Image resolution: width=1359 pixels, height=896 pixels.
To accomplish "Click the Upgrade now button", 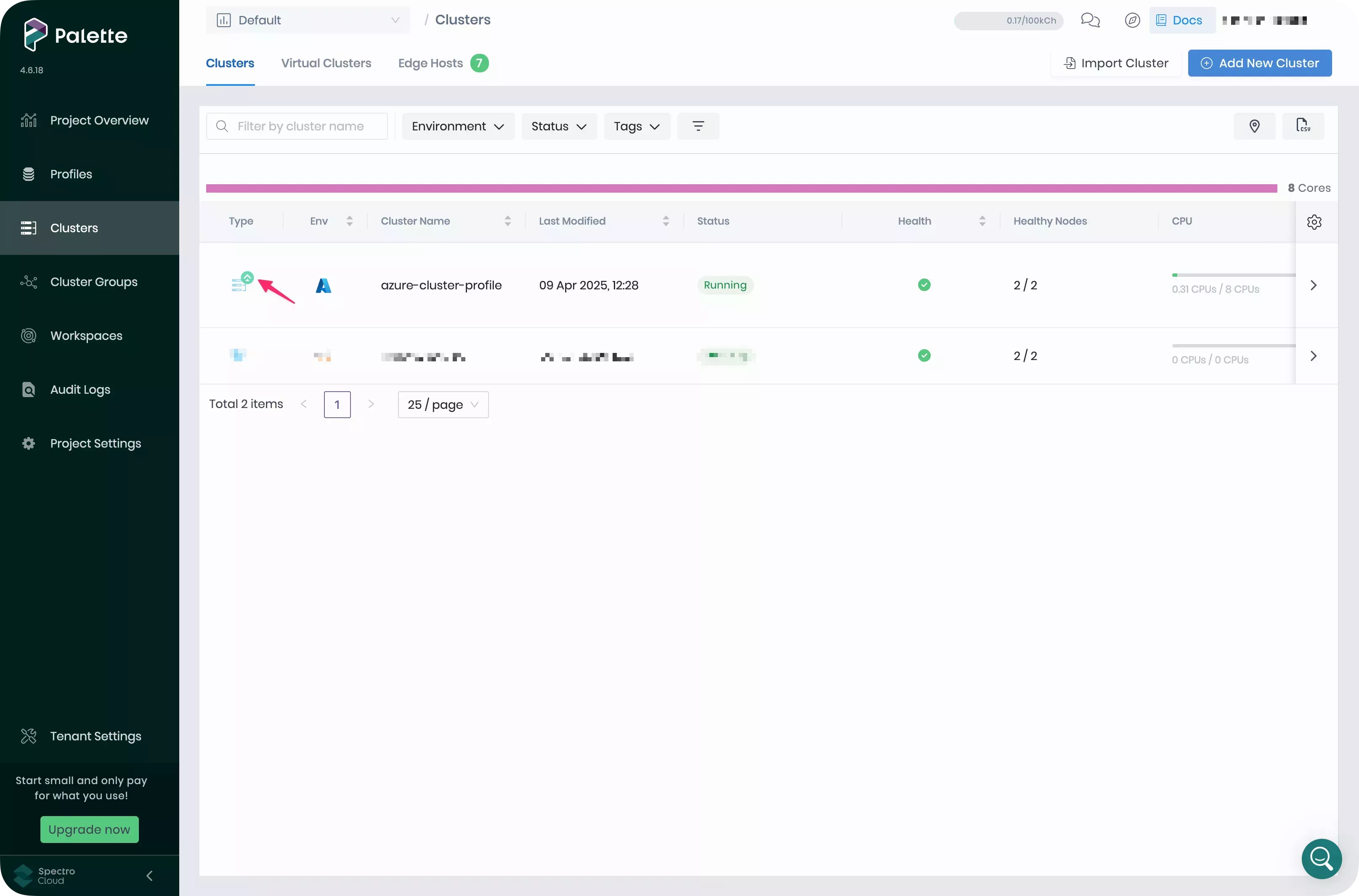I will 89,829.
